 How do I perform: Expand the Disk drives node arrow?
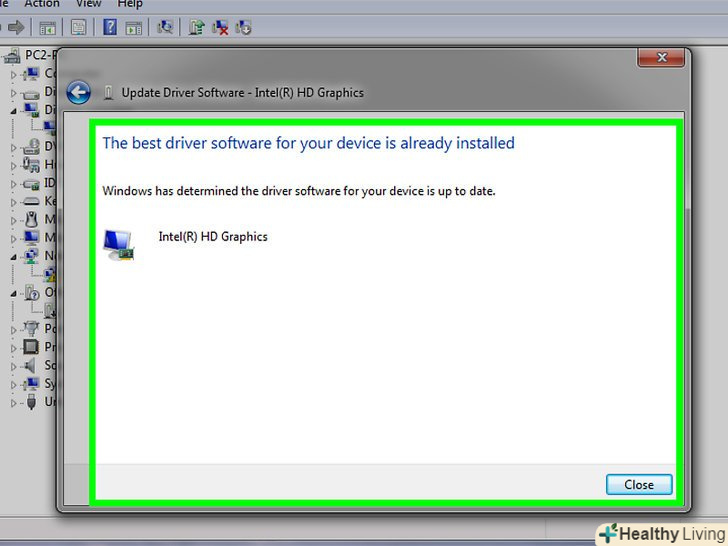coord(13,93)
